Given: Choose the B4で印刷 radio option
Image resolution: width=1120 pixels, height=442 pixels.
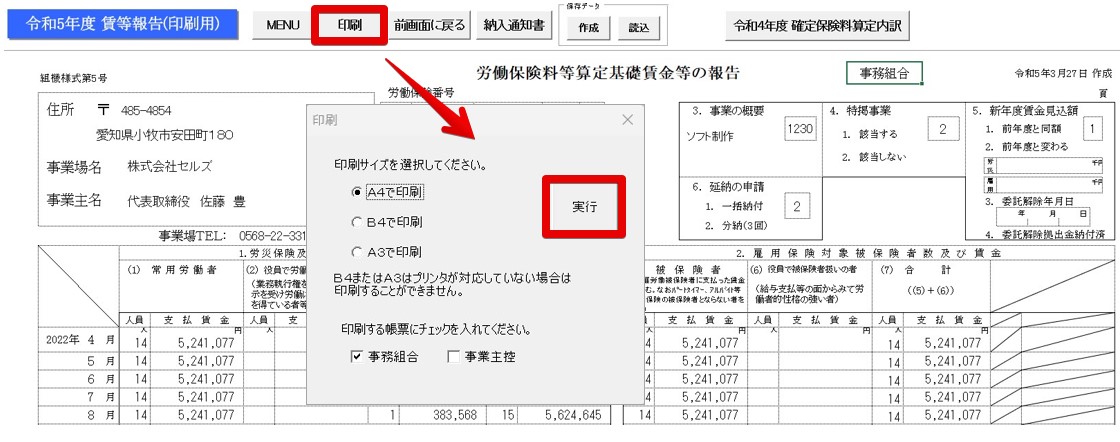Looking at the screenshot, I should 355,221.
